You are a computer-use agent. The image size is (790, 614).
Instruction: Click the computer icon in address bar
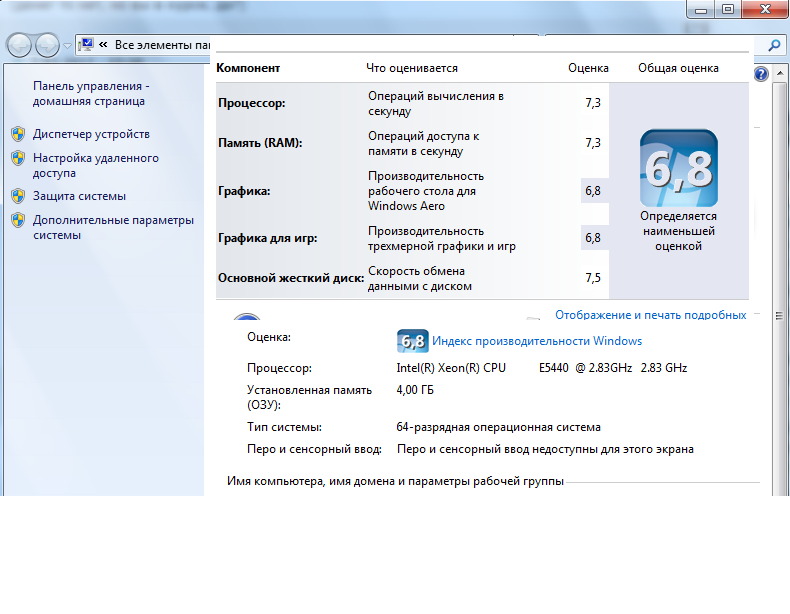[x=87, y=45]
